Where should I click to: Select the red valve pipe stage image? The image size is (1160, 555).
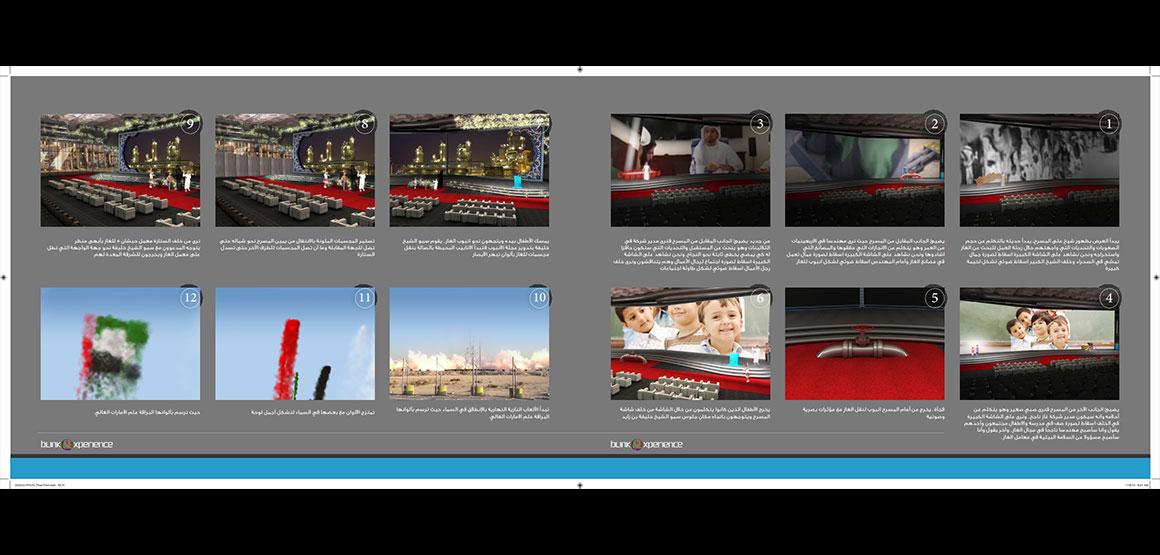(x=864, y=344)
